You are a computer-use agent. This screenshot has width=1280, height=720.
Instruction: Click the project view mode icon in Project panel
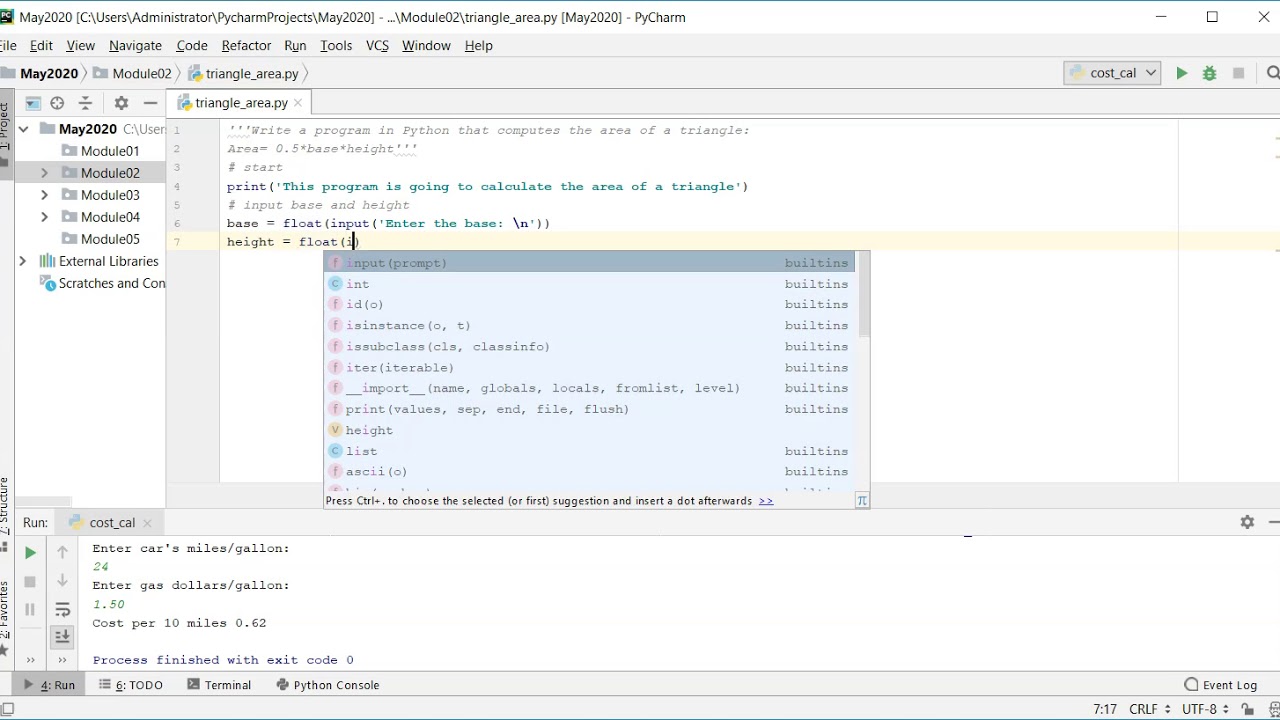pyautogui.click(x=33, y=103)
